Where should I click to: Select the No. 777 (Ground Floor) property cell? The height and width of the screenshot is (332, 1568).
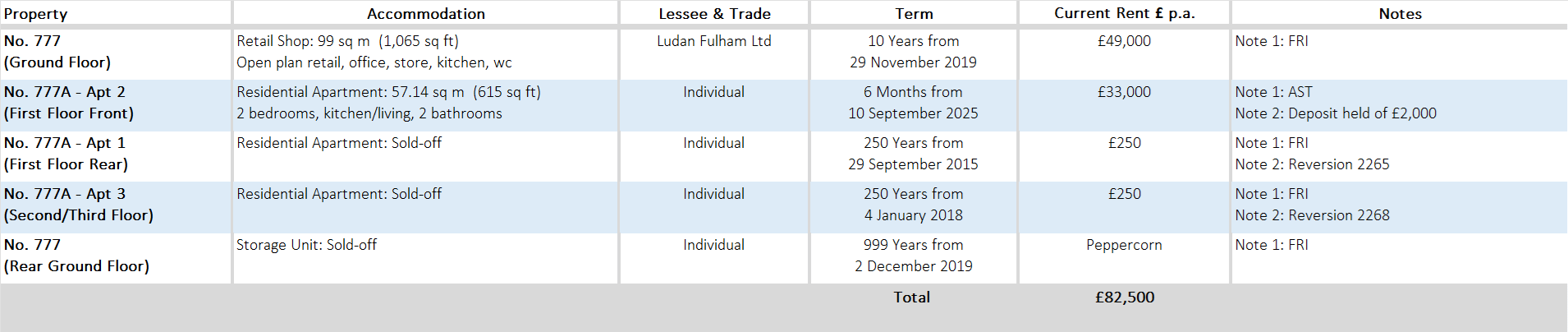[x=57, y=52]
